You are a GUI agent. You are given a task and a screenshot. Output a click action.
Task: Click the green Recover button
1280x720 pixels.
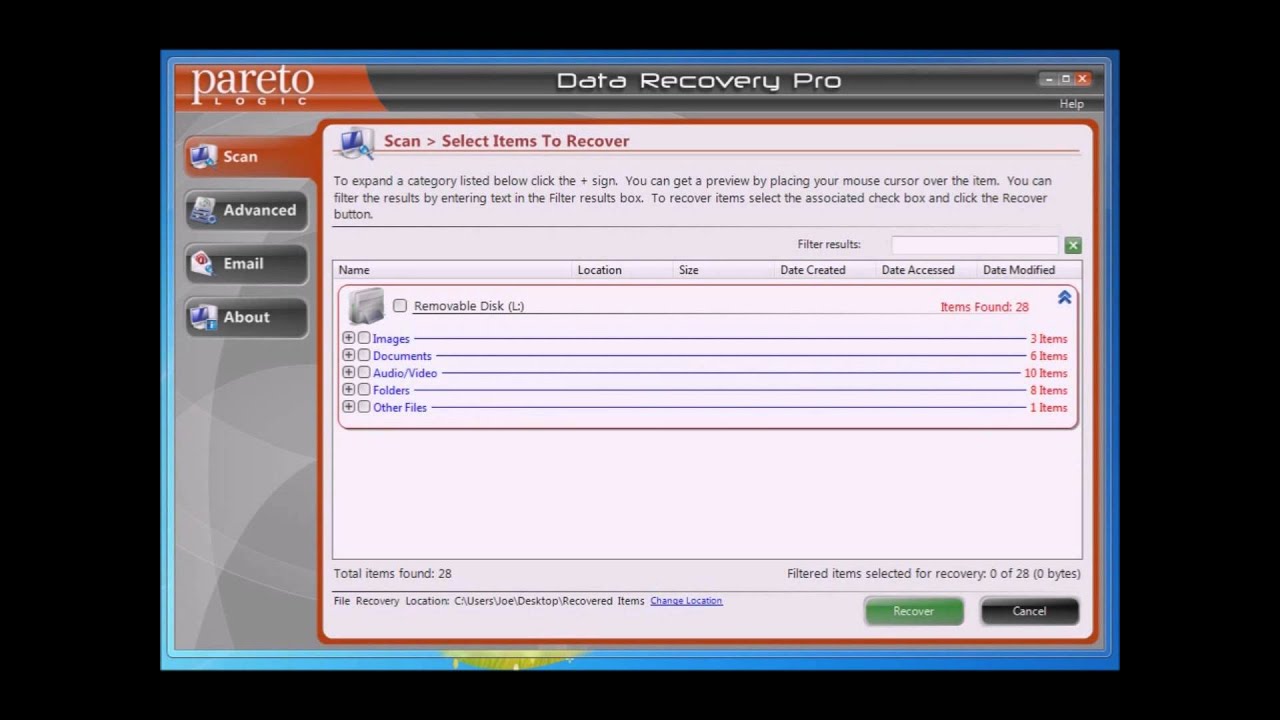914,611
